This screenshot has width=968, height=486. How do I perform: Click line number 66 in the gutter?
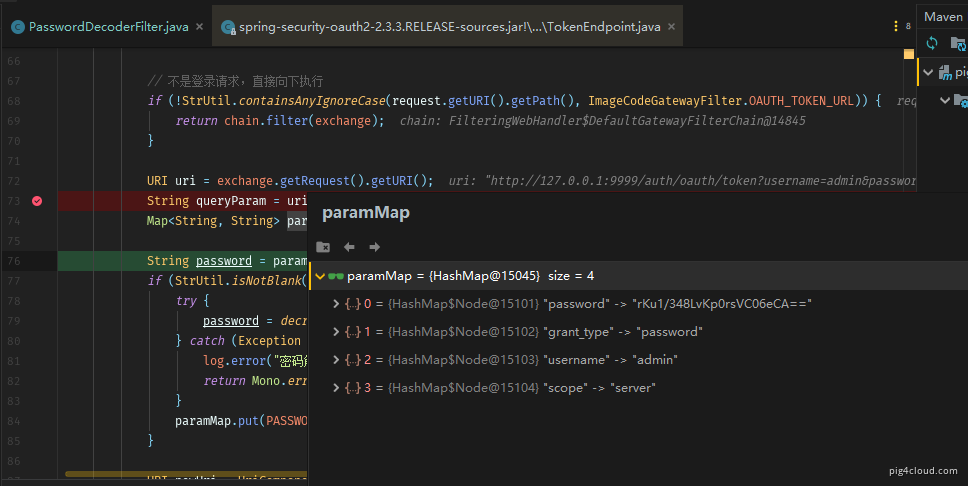coord(14,61)
